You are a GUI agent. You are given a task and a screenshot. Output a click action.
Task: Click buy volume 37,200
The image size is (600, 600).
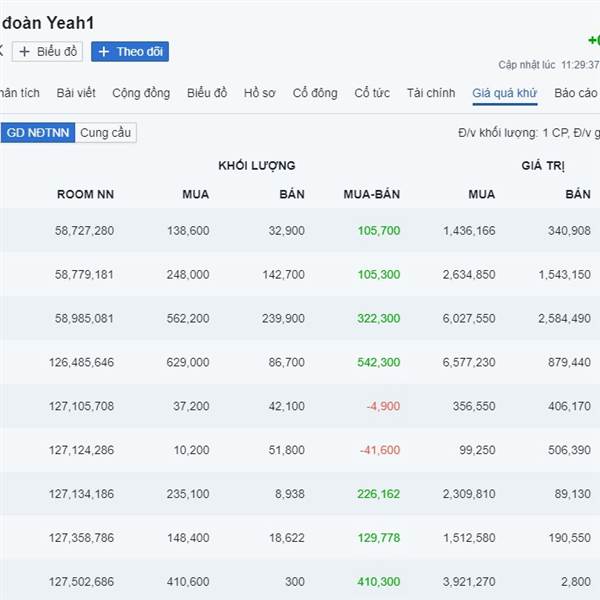191,406
